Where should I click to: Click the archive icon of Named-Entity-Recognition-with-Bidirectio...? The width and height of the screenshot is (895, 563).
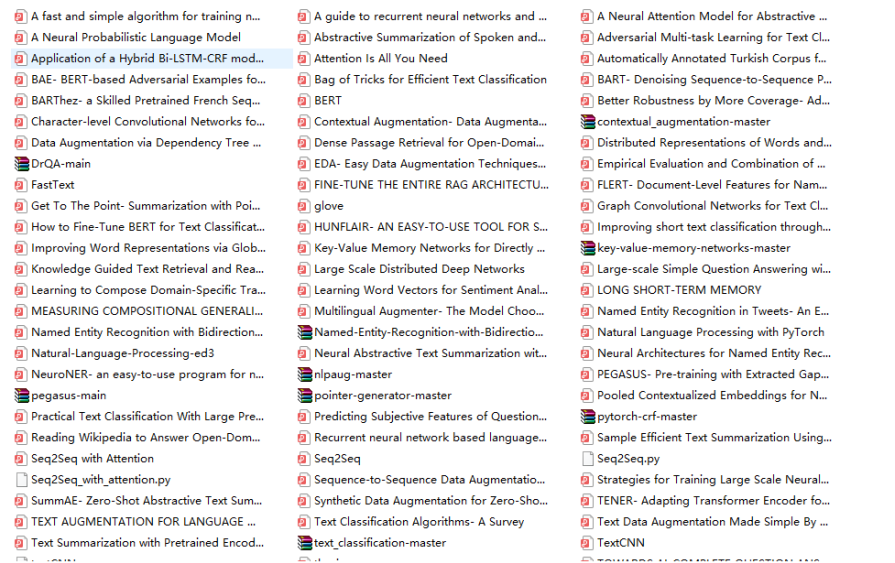coord(304,332)
